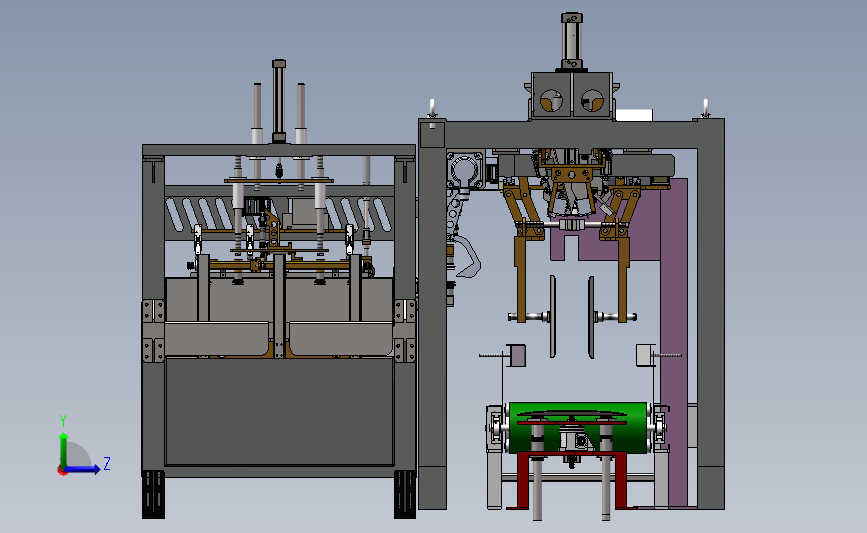Select the green Y-axis arrow of triad
This screenshot has height=533, width=867.
tap(64, 450)
